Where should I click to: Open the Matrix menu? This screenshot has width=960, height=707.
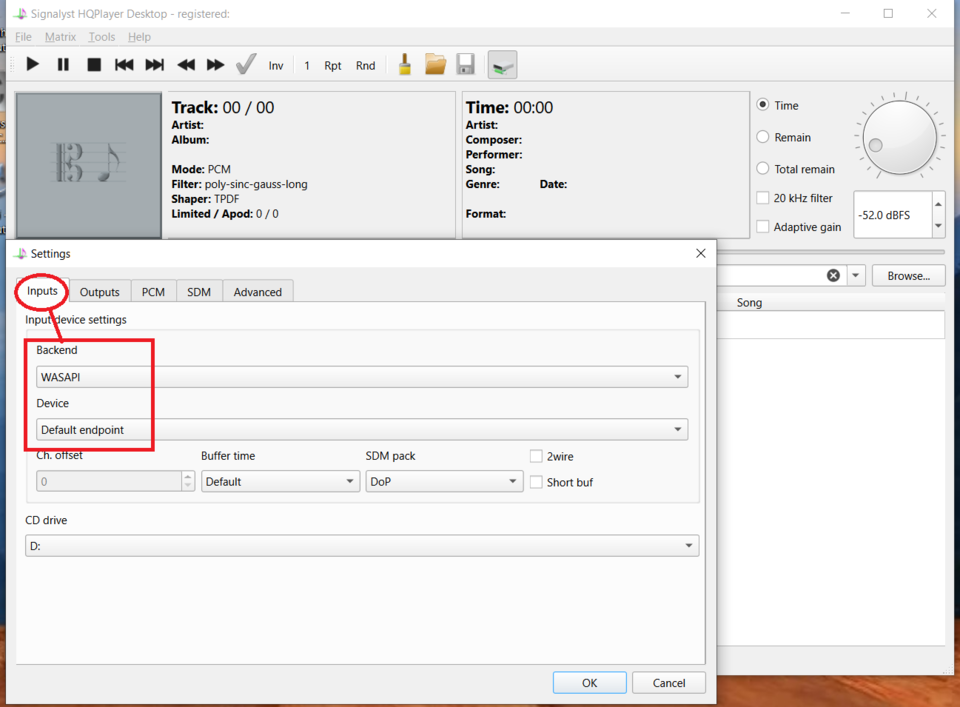[x=60, y=37]
